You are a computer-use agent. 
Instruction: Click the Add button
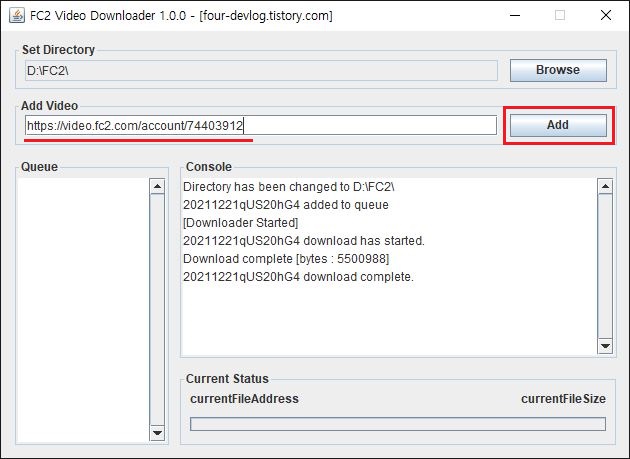[558, 125]
